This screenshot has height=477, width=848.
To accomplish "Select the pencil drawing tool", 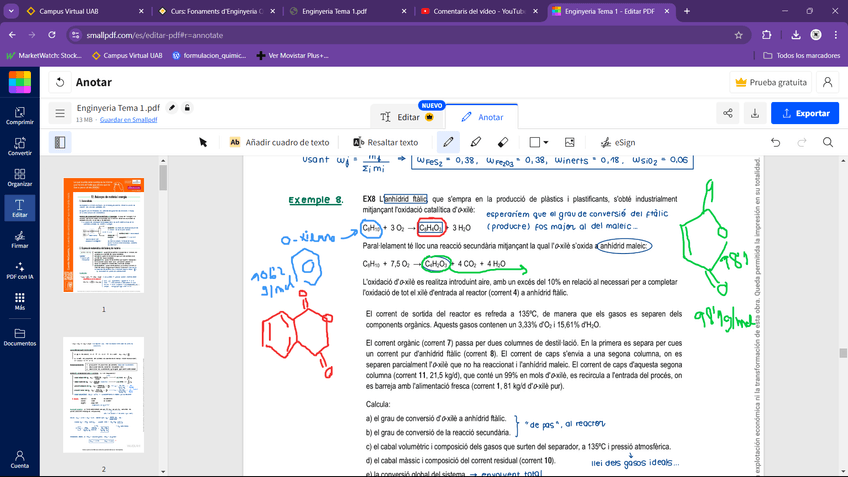I will click(x=448, y=142).
